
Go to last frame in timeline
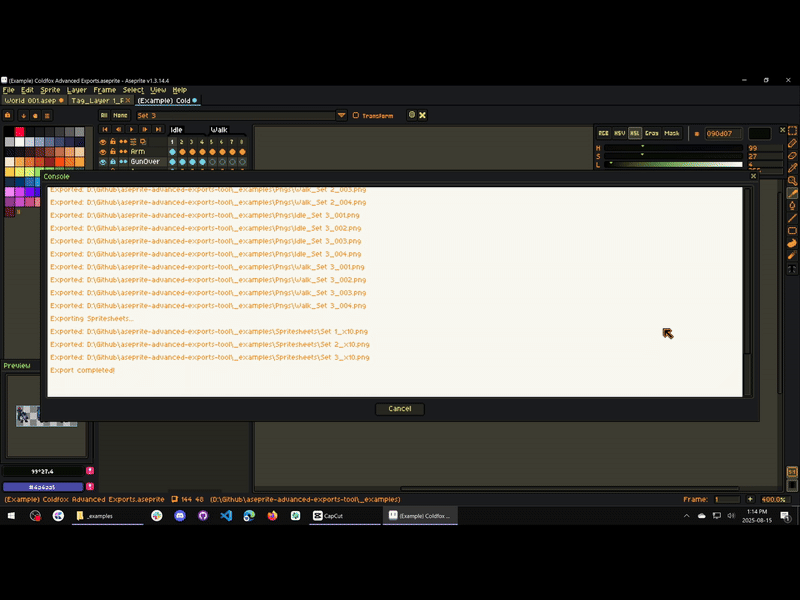(x=159, y=130)
